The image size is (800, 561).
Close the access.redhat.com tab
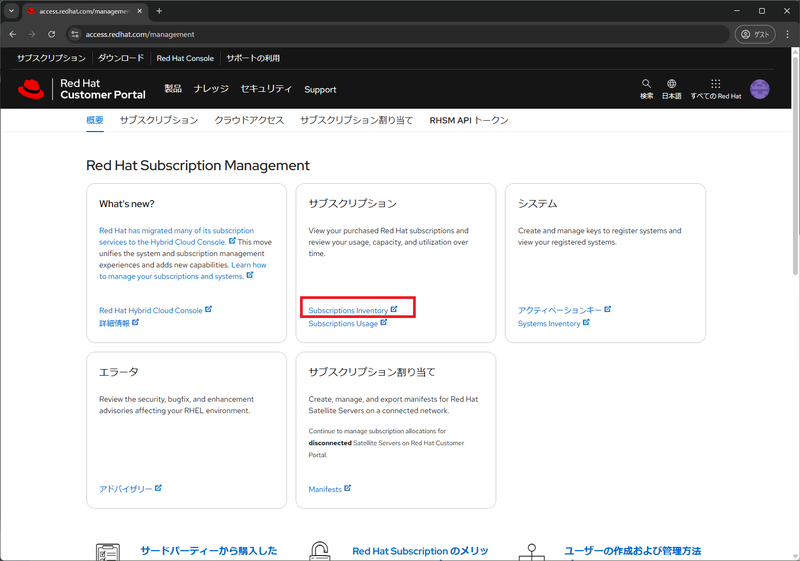(140, 11)
